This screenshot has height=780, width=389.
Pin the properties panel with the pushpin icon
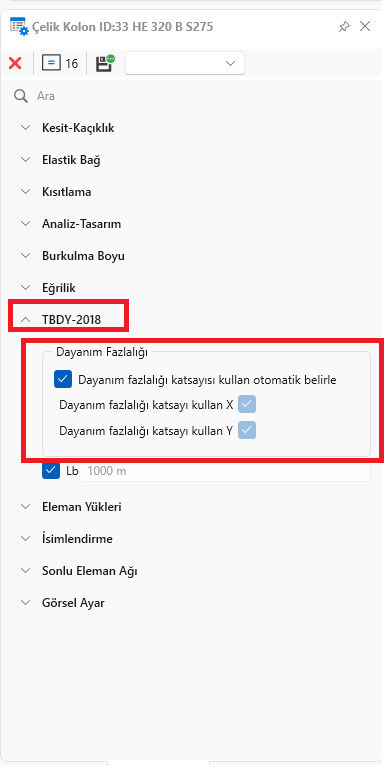click(344, 27)
